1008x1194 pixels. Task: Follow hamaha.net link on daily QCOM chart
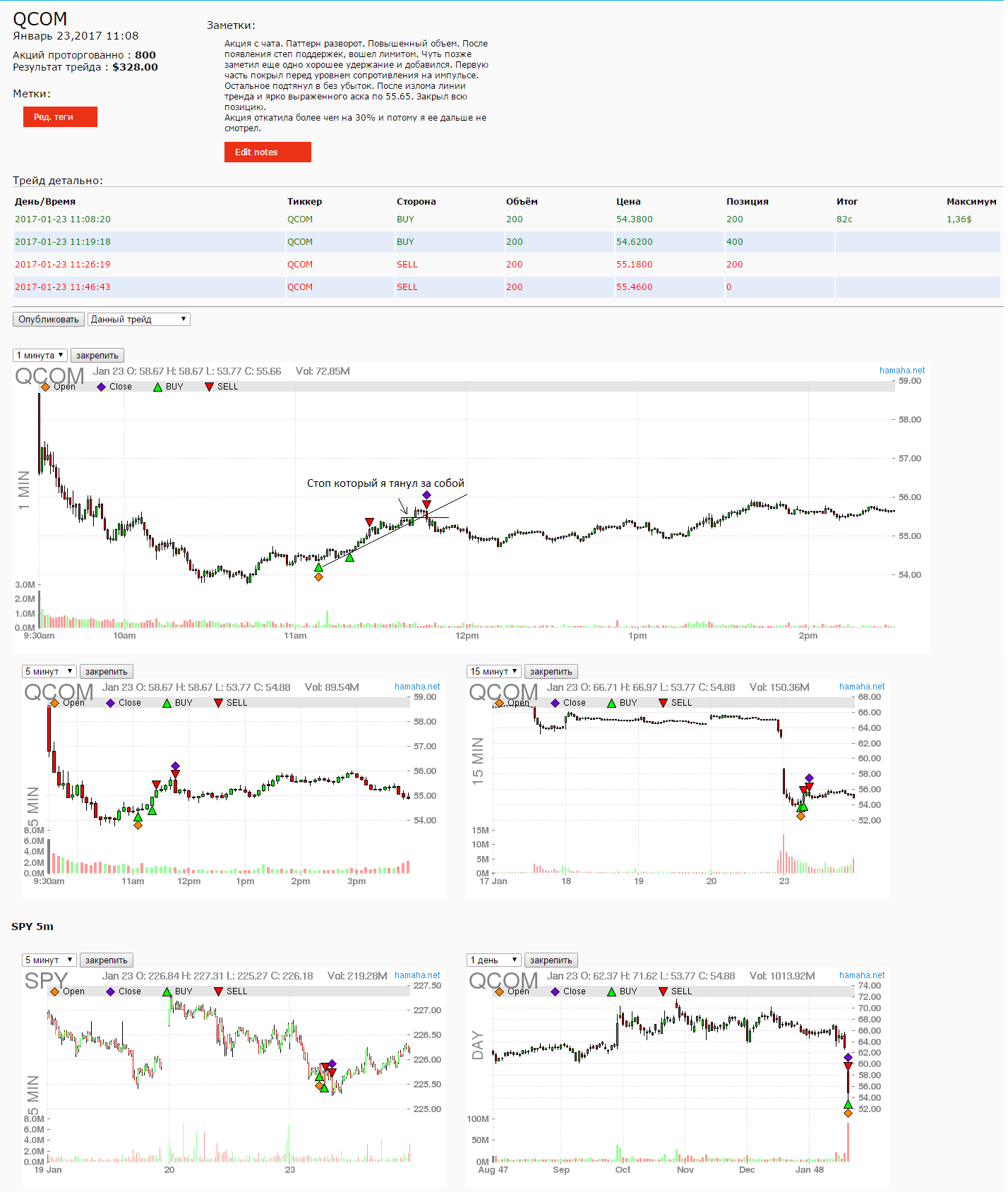[862, 975]
